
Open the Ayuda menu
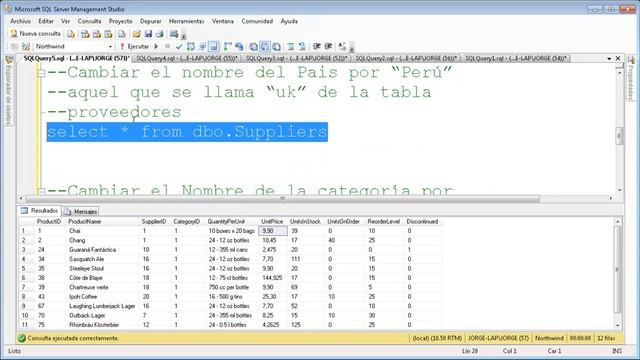[289, 21]
